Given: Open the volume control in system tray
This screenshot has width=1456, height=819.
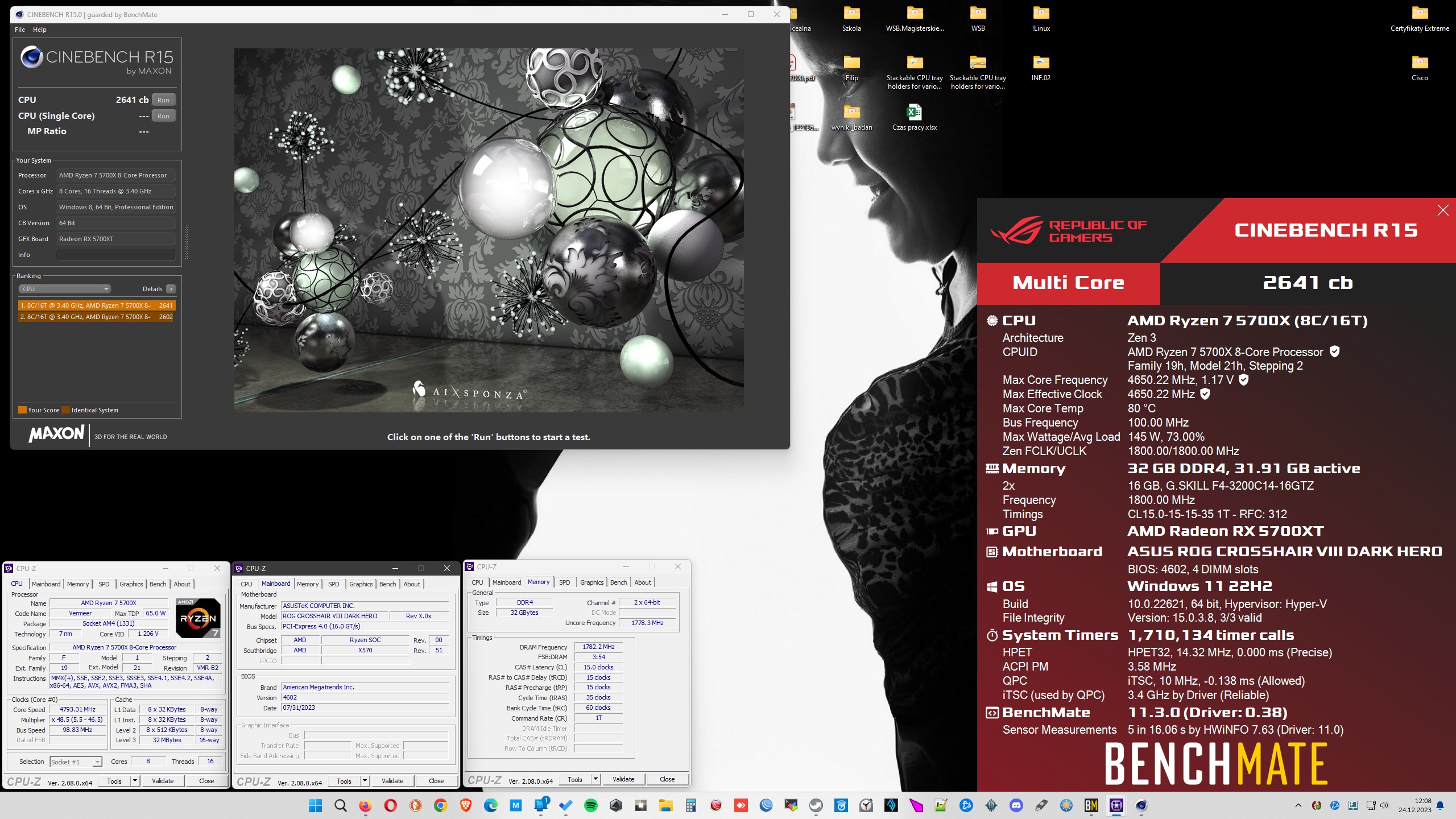Looking at the screenshot, I should tap(1384, 805).
